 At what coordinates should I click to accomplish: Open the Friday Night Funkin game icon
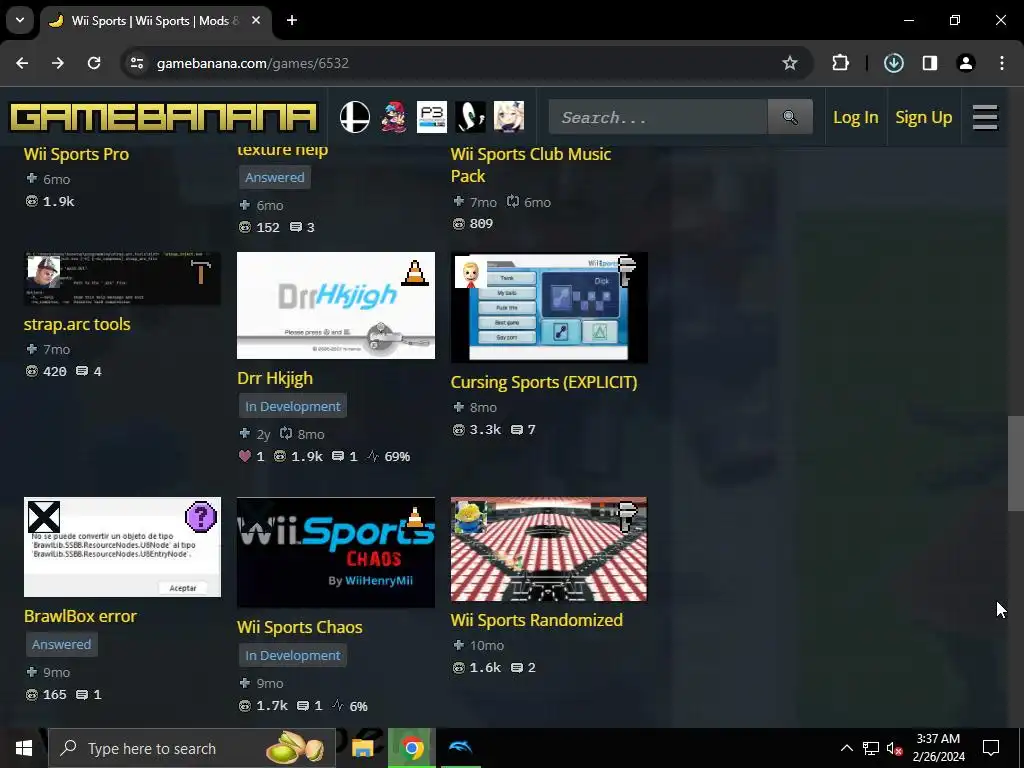pos(393,118)
